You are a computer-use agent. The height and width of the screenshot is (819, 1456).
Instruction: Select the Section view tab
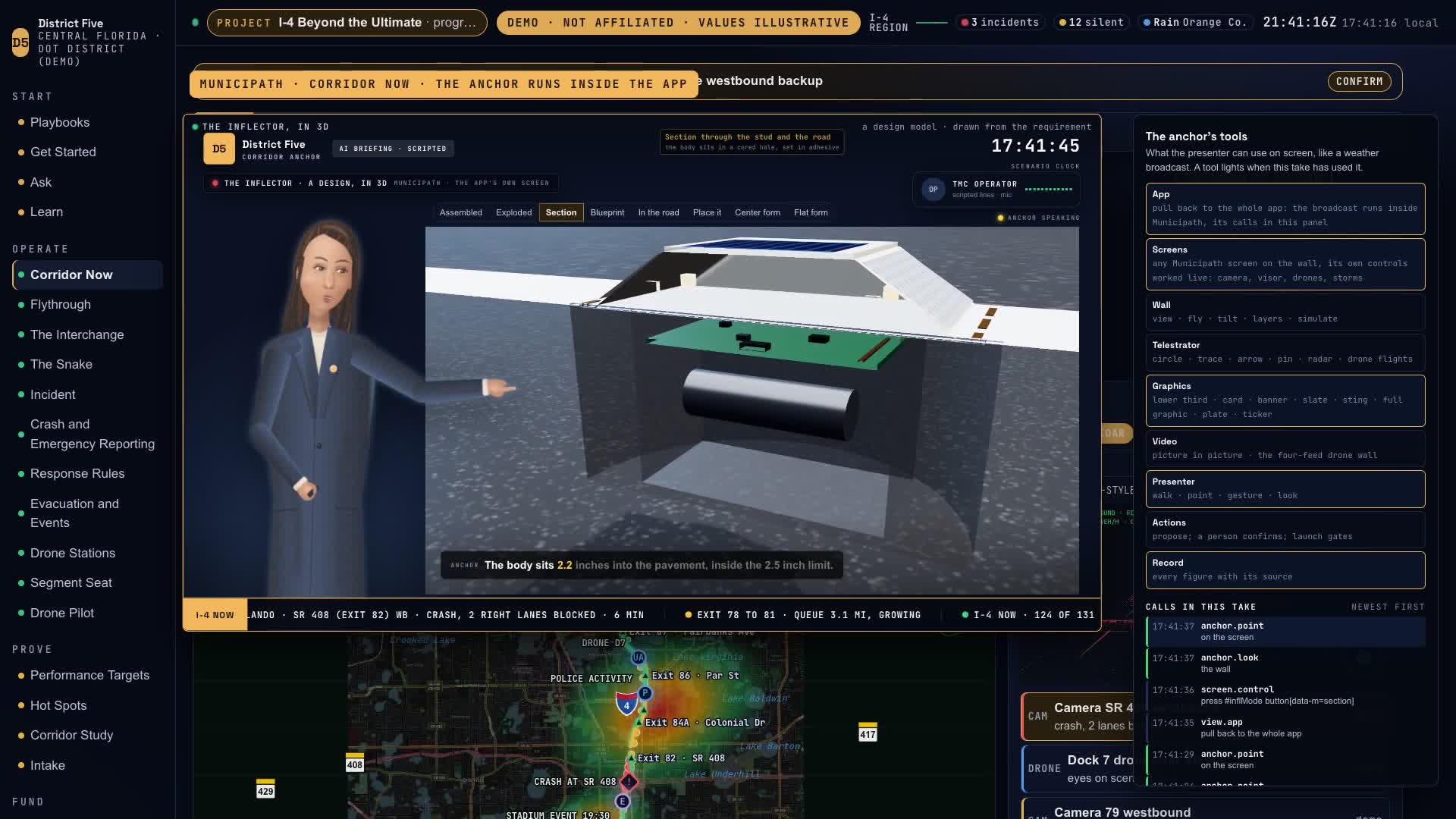[x=561, y=212]
